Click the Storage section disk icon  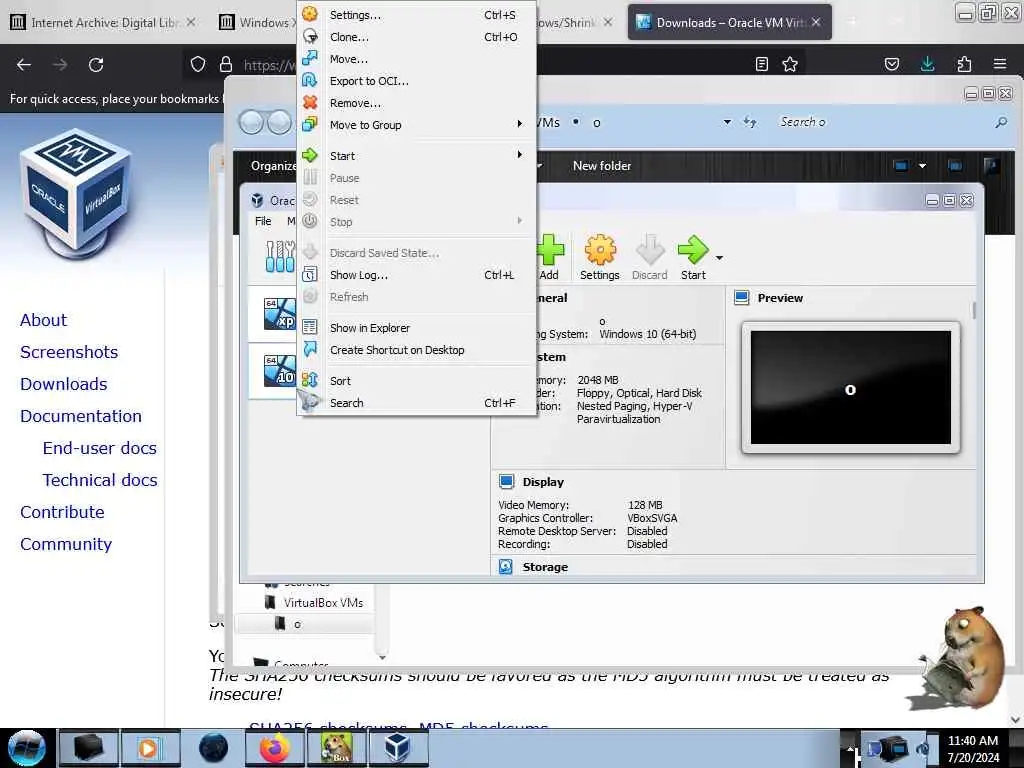(505, 567)
